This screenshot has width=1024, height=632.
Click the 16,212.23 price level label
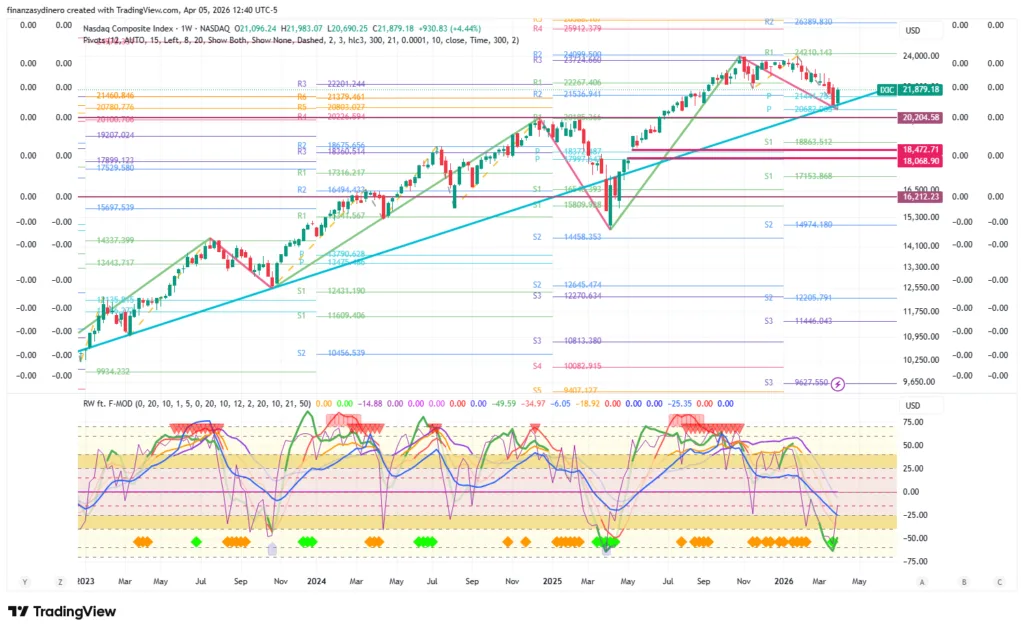921,197
